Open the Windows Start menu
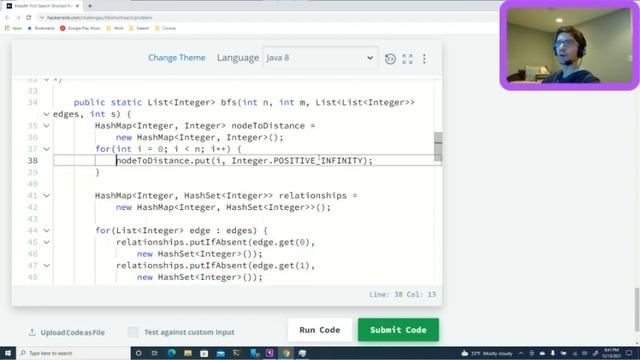This screenshot has width=640, height=360. click(7, 353)
